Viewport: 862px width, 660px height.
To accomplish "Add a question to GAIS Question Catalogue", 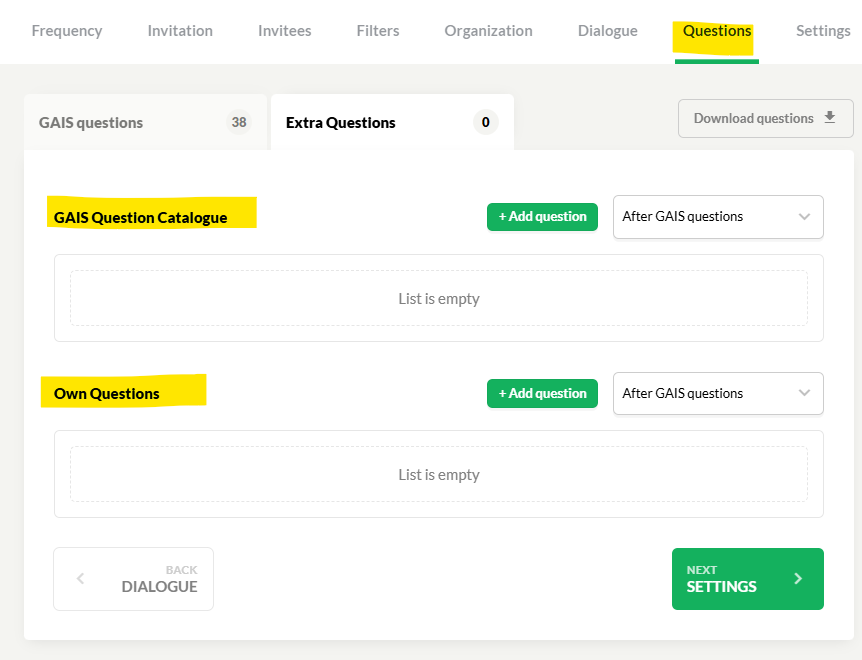I will 542,217.
